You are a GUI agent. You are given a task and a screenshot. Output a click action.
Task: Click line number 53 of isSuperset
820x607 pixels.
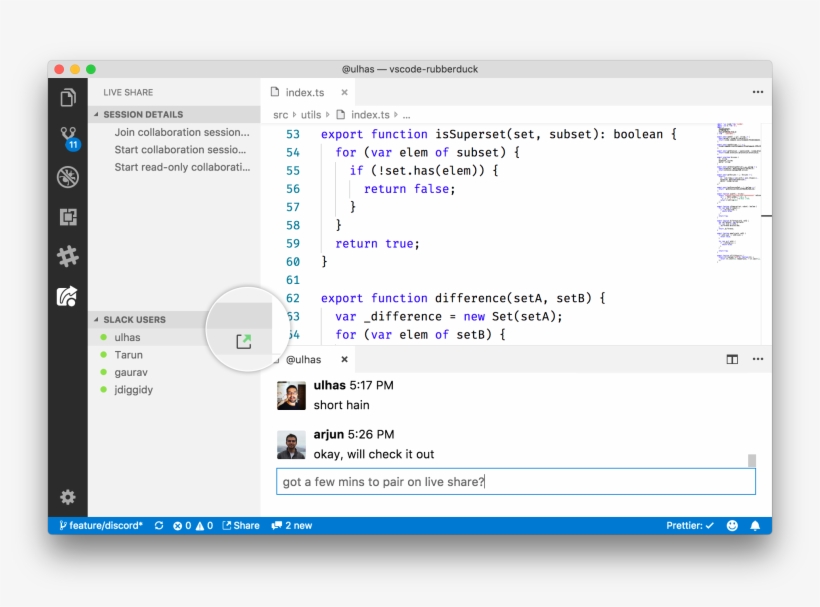click(293, 134)
